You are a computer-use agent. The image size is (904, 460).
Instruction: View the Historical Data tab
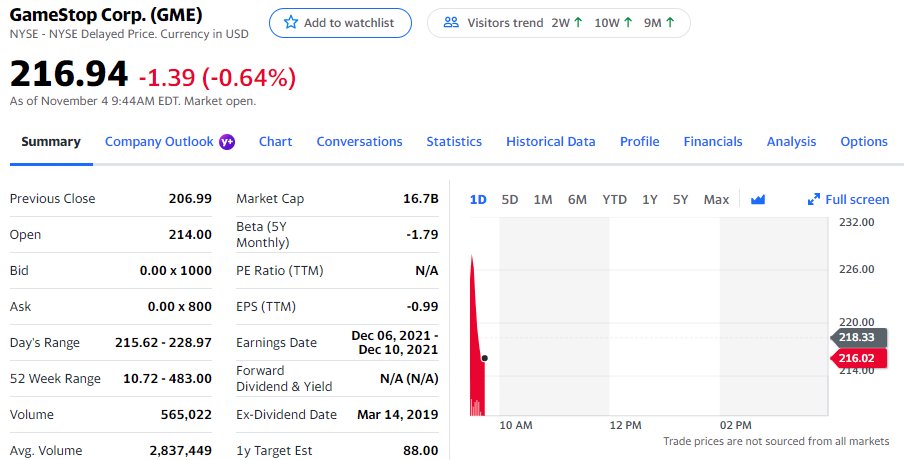(551, 142)
